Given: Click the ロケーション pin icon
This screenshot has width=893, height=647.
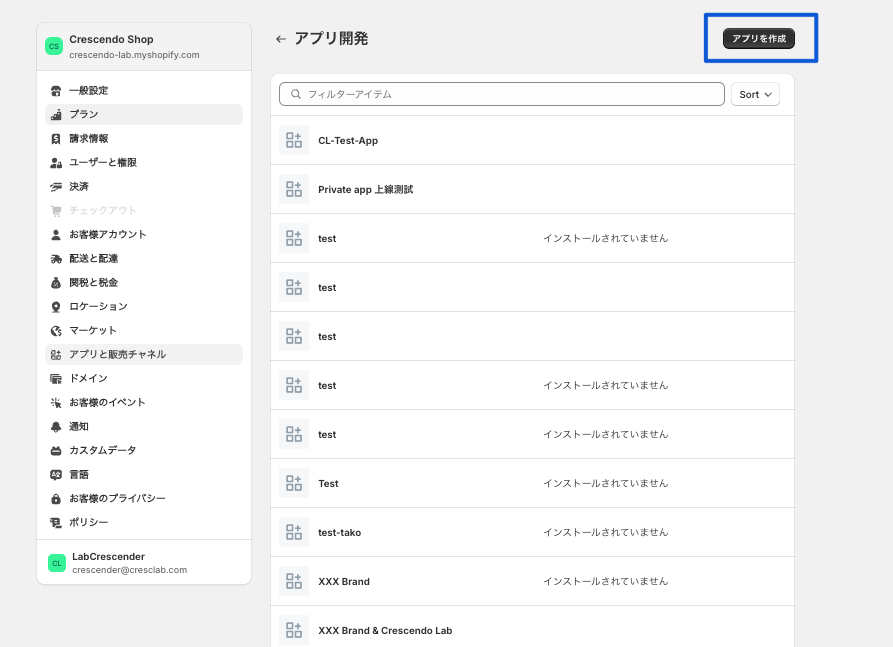Looking at the screenshot, I should [56, 307].
